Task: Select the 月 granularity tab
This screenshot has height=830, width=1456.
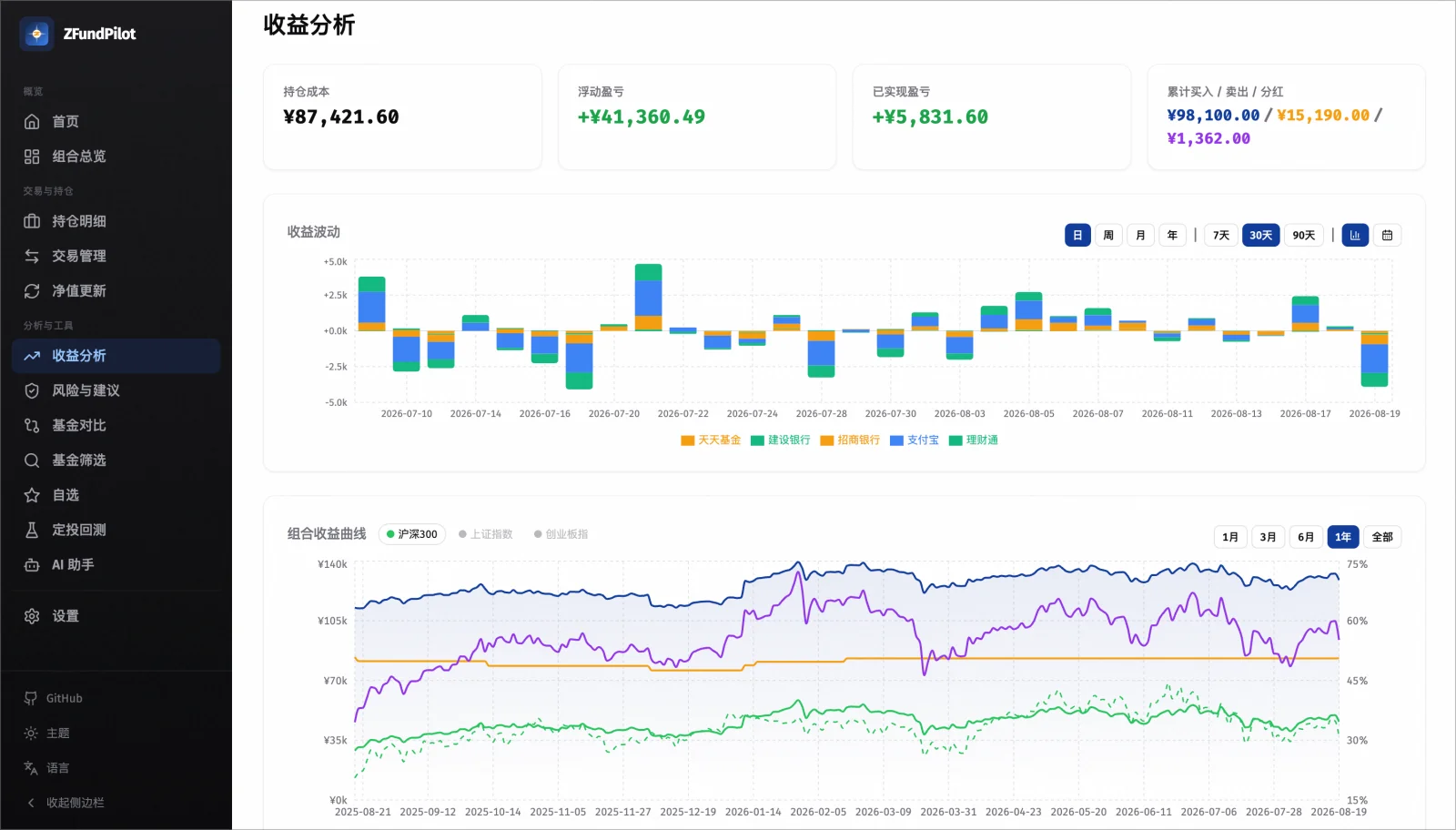Action: (1140, 236)
